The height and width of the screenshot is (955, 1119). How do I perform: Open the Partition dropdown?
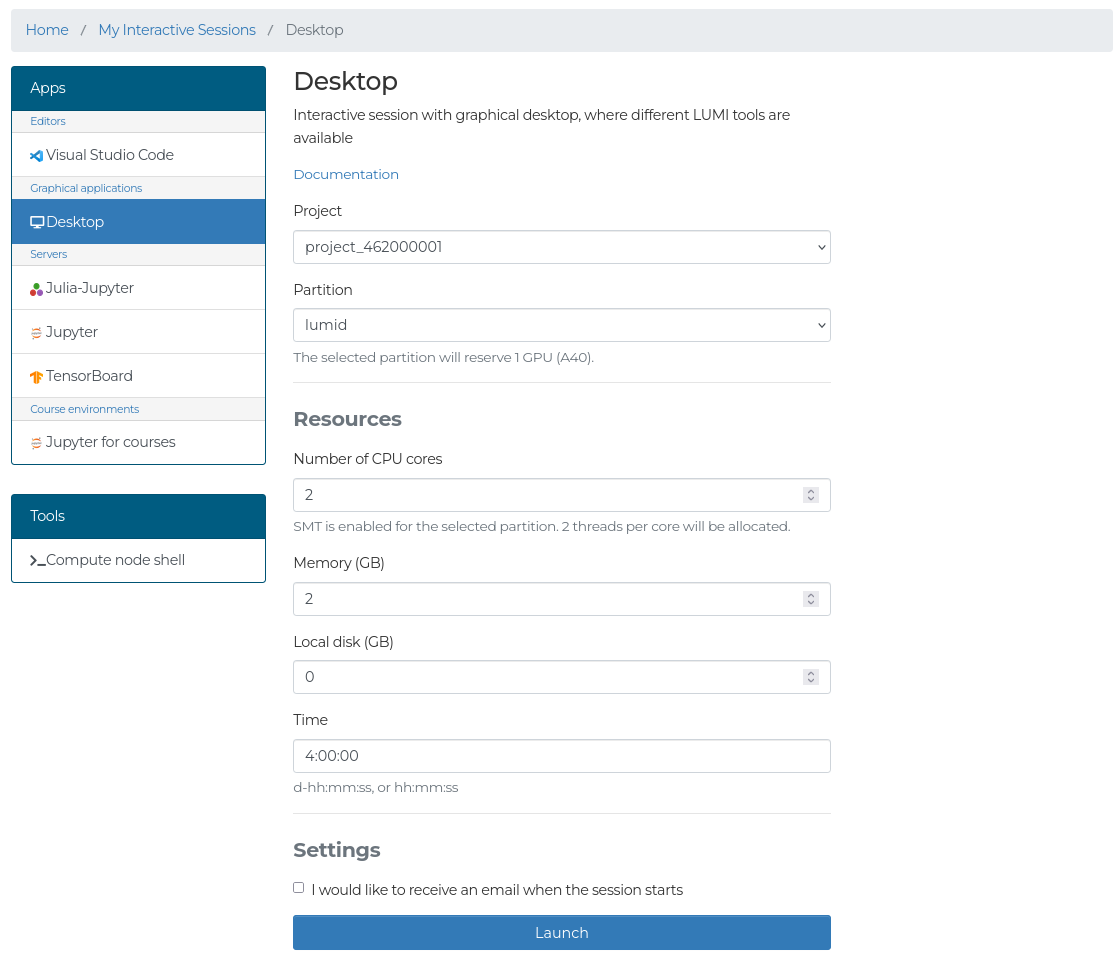[x=561, y=325]
